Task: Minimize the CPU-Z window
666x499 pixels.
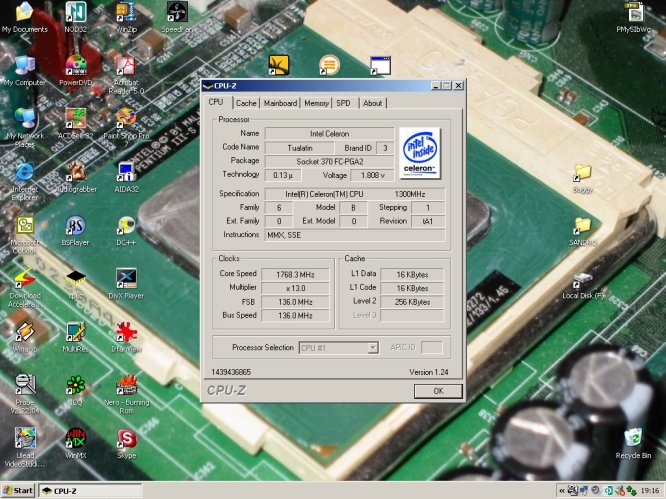Action: point(436,85)
